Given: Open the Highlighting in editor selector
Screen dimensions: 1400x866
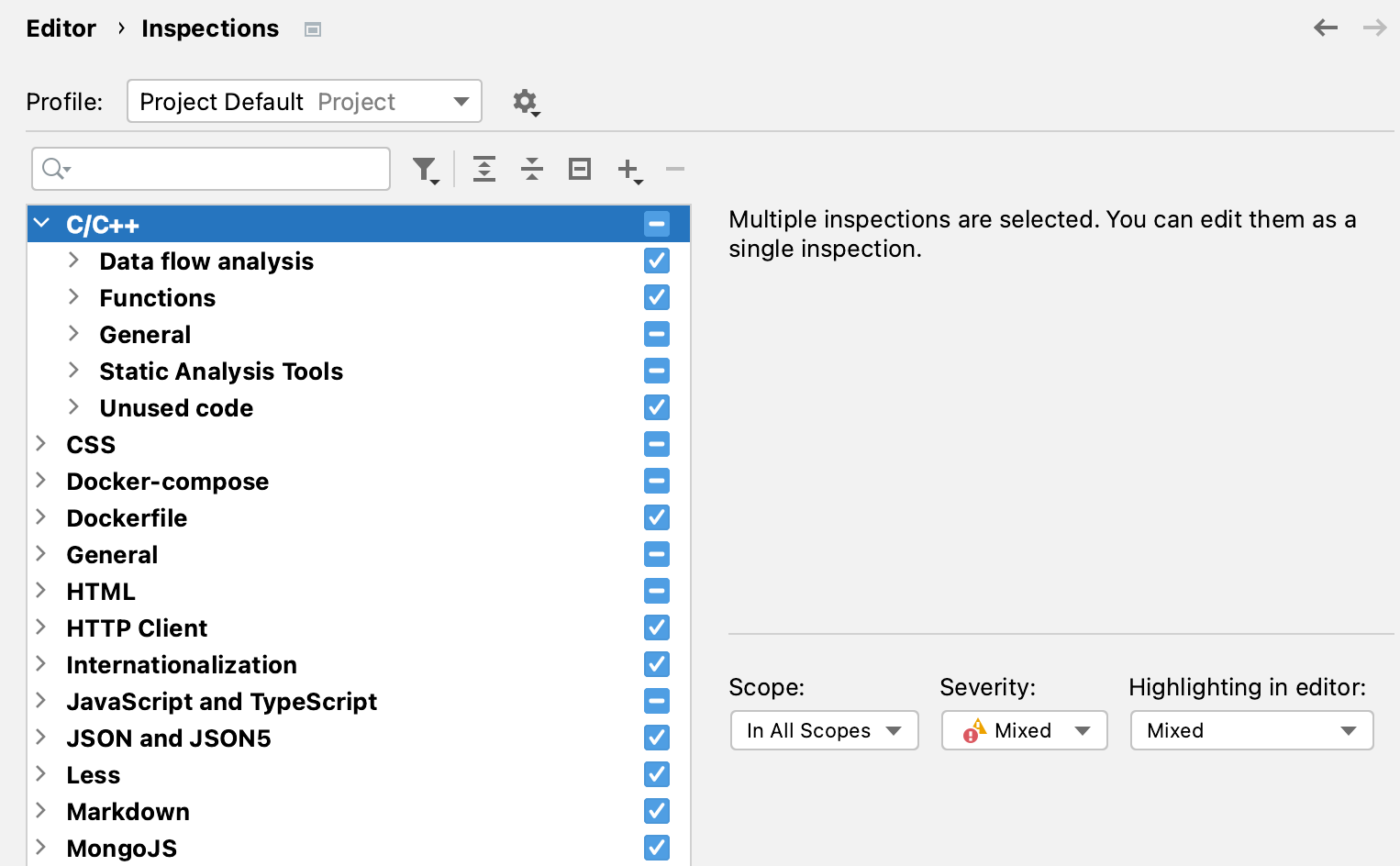Looking at the screenshot, I should coord(1250,730).
